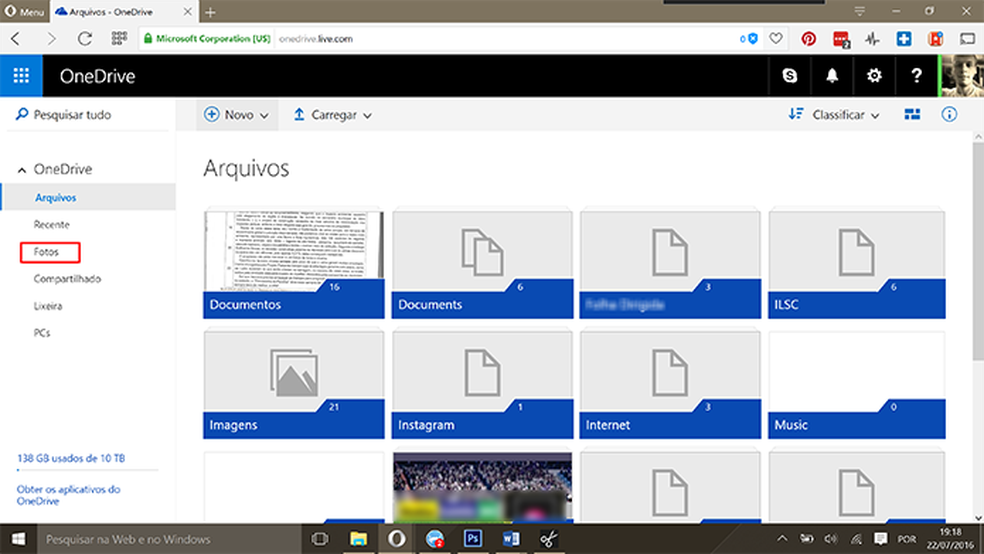Select the Arquivos - OneDrive browser tab

tap(124, 11)
